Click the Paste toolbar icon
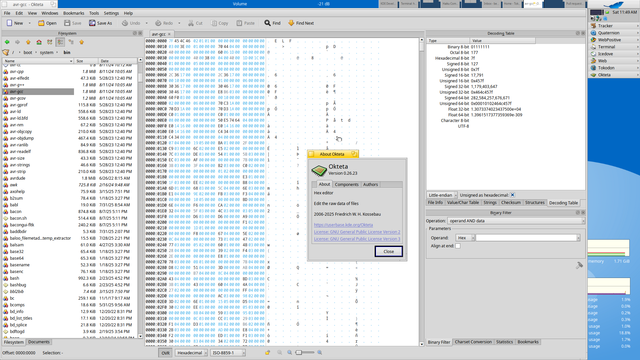The height and width of the screenshot is (360, 640). 239,23
